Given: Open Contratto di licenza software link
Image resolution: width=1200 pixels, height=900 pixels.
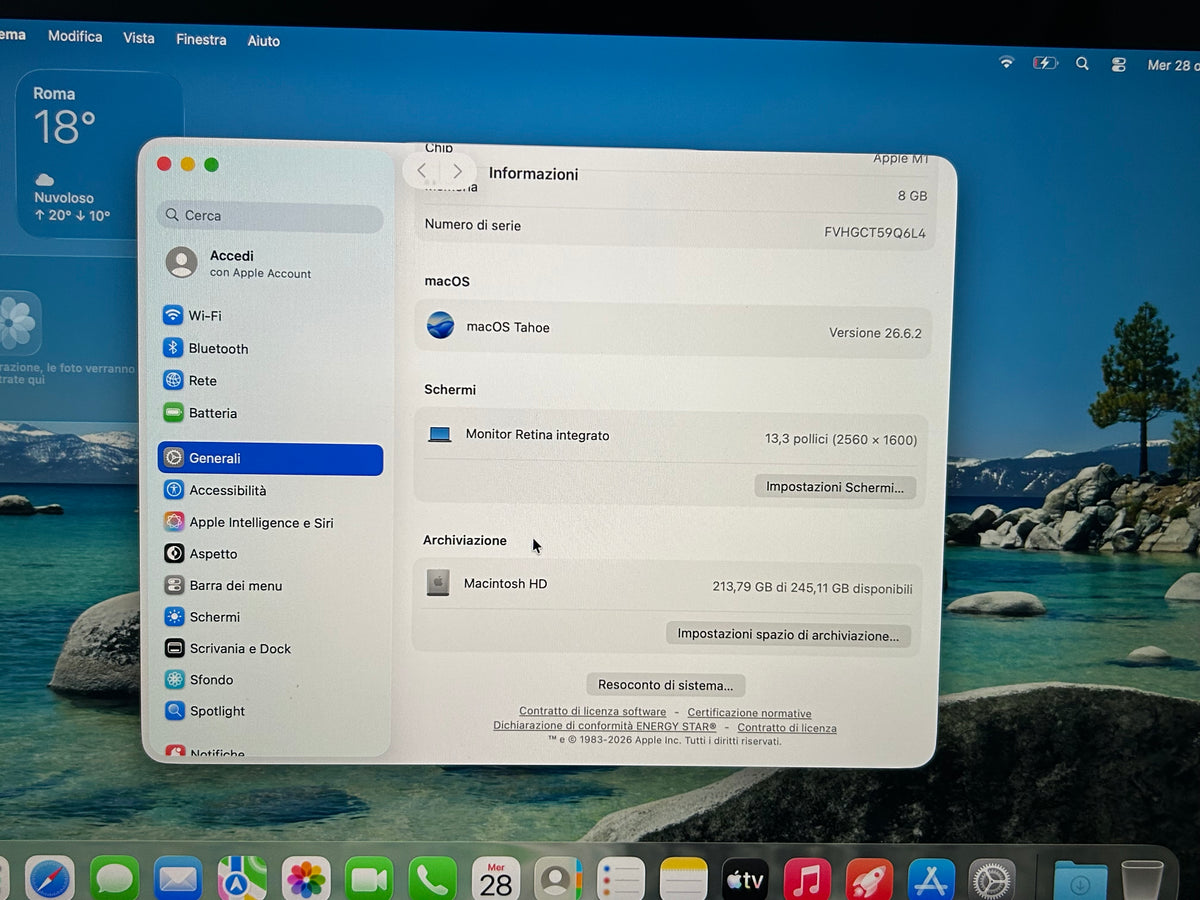Looking at the screenshot, I should [592, 712].
